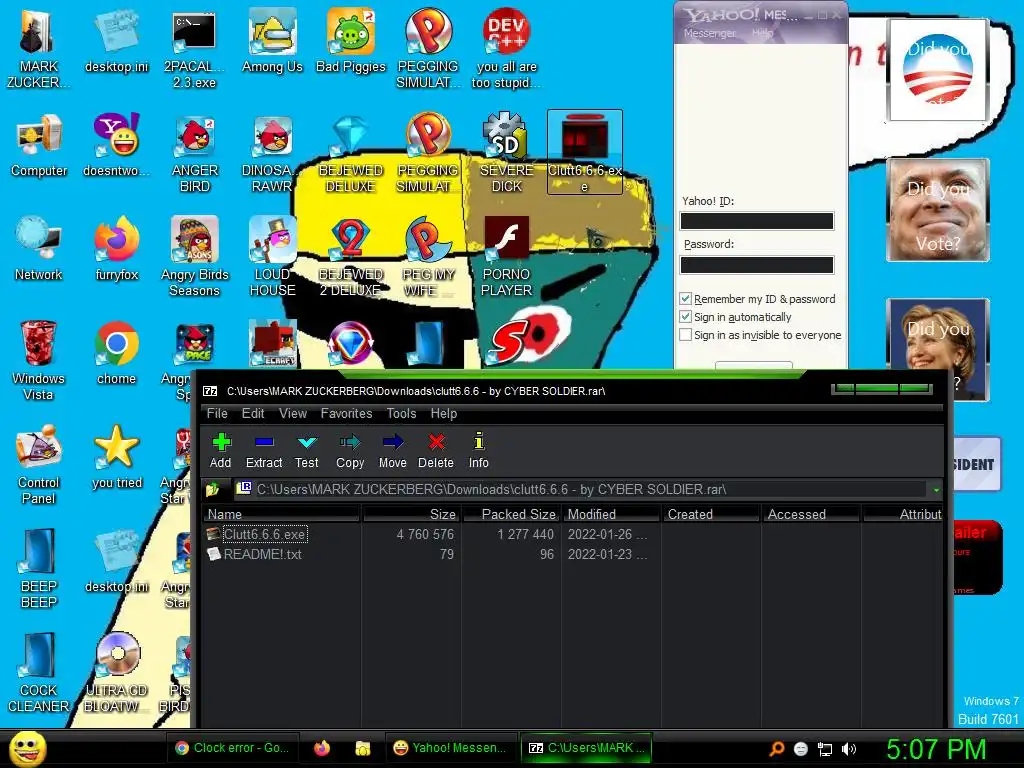Click the Password input field

757,265
